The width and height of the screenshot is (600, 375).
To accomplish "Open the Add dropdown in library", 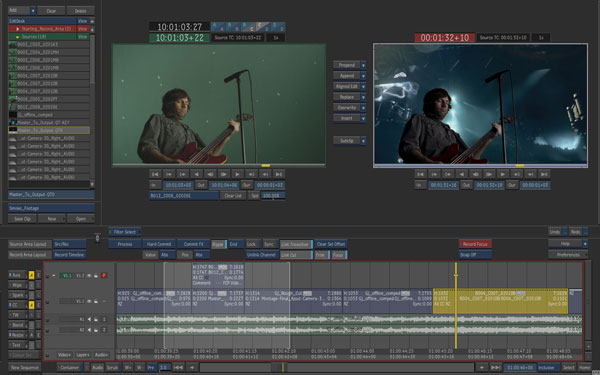I will coord(33,10).
